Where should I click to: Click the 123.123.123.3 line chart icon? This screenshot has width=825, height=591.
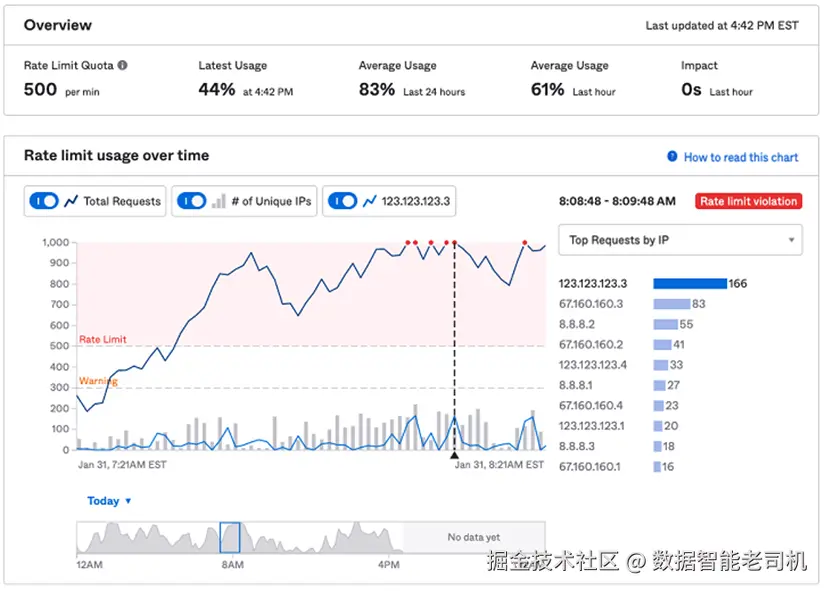point(370,201)
